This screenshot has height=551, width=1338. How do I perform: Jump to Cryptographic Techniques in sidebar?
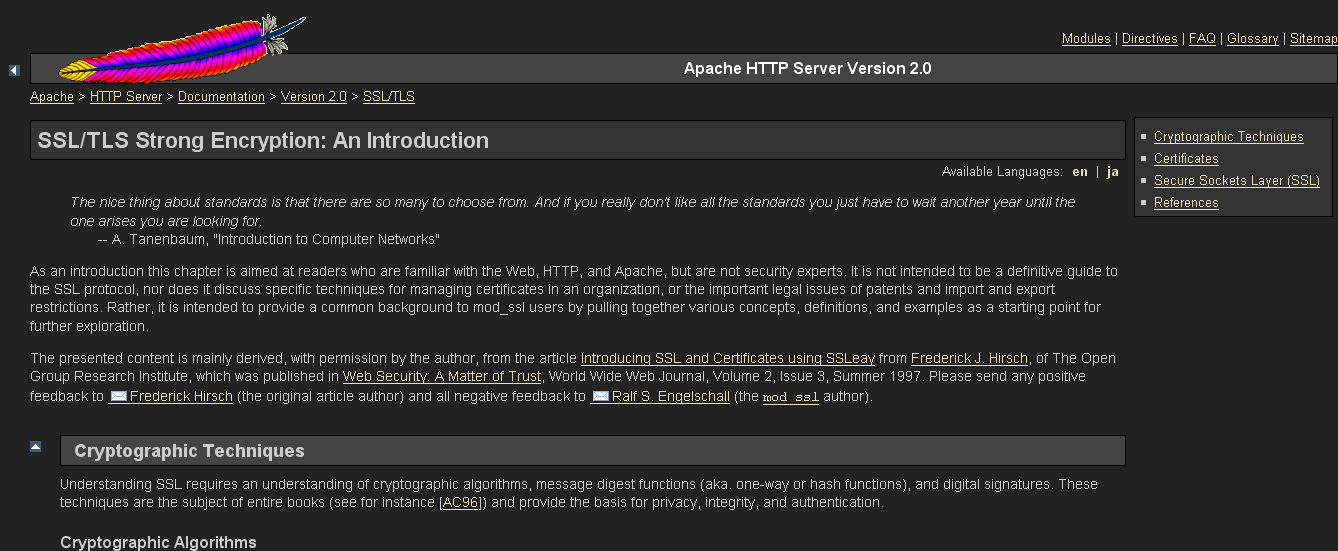1228,137
